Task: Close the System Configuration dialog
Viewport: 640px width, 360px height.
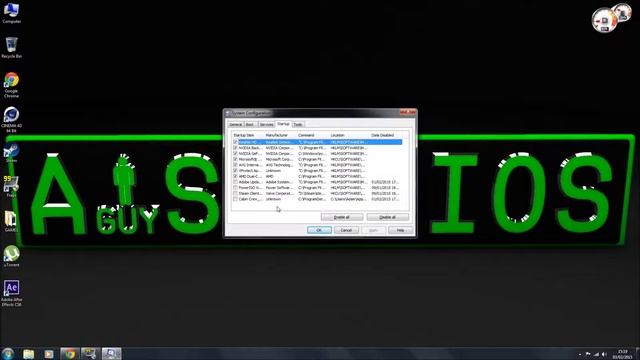Action: (x=407, y=112)
